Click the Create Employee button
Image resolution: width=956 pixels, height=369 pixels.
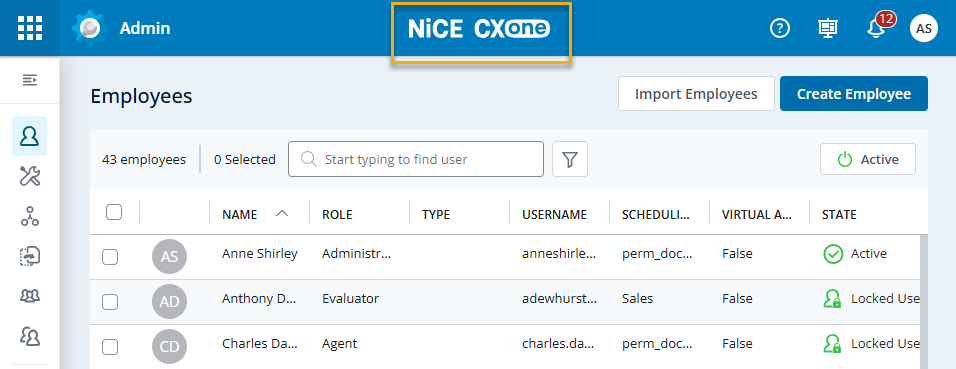tap(854, 94)
